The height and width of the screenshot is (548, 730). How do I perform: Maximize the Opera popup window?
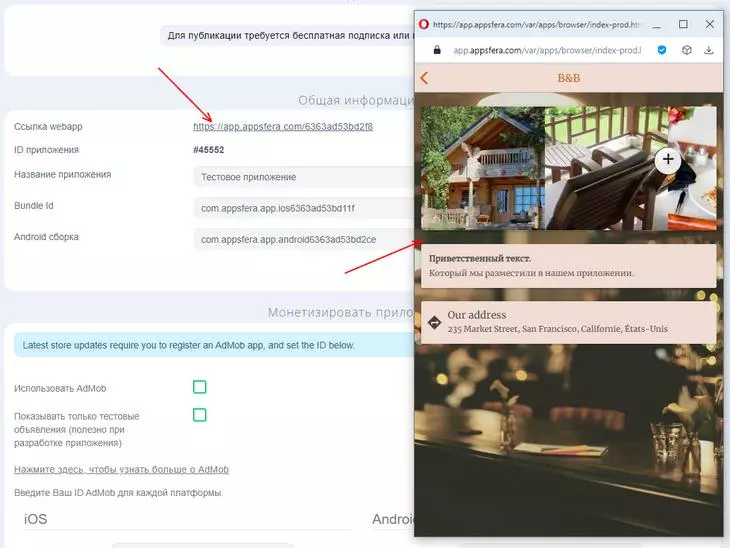(683, 24)
